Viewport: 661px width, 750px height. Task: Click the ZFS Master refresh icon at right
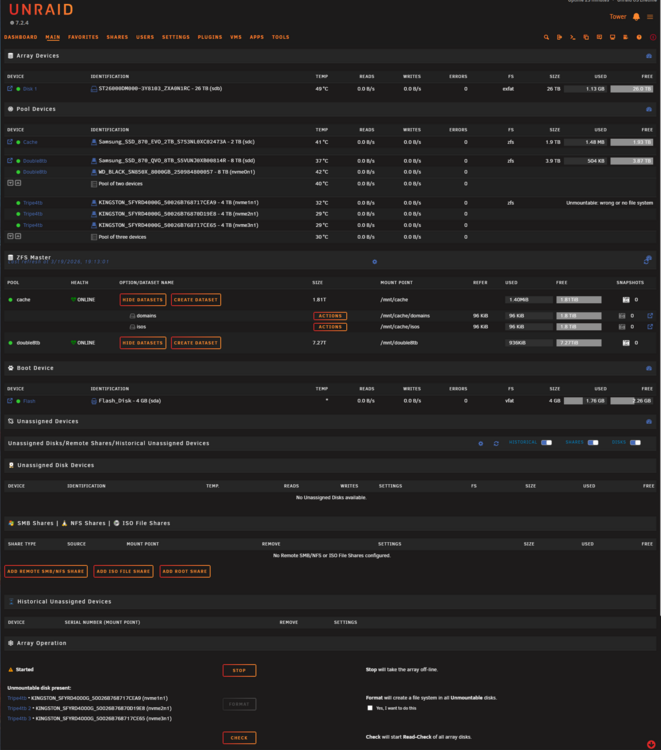coord(648,260)
